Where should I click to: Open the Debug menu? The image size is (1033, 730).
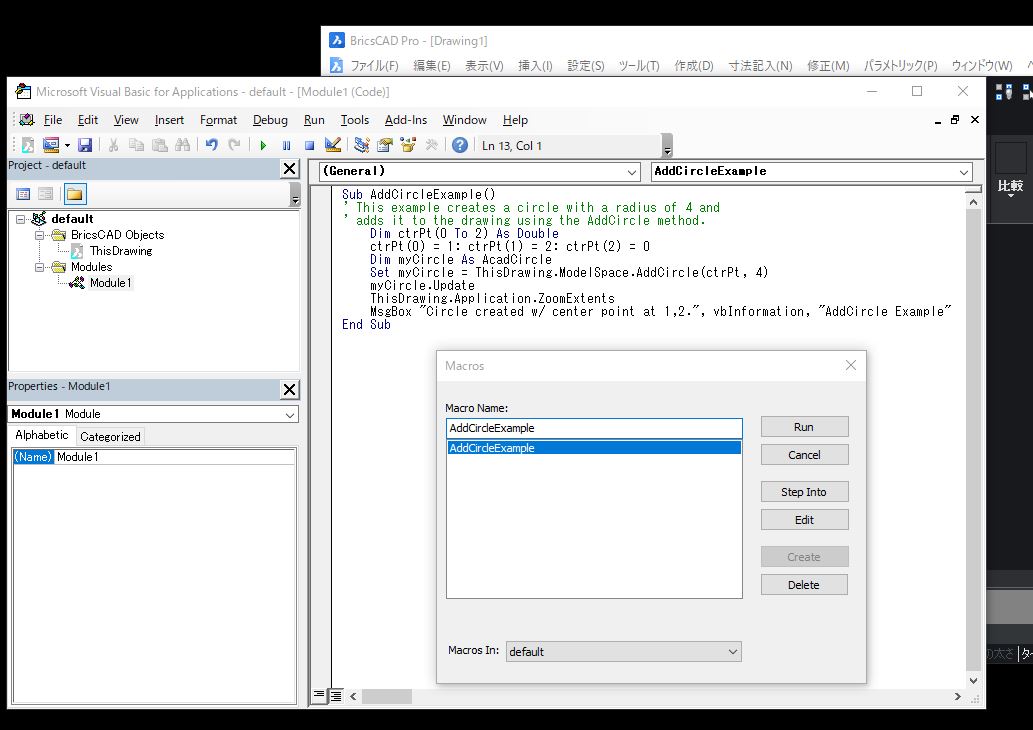pyautogui.click(x=270, y=120)
